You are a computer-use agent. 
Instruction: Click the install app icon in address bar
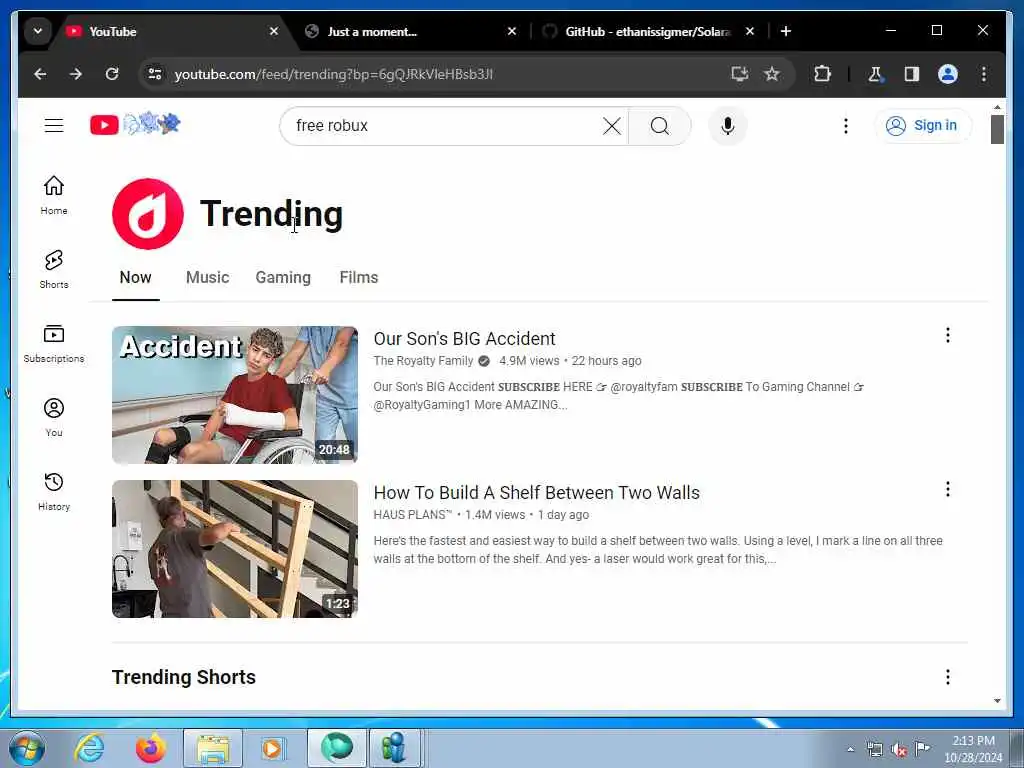[x=739, y=74]
